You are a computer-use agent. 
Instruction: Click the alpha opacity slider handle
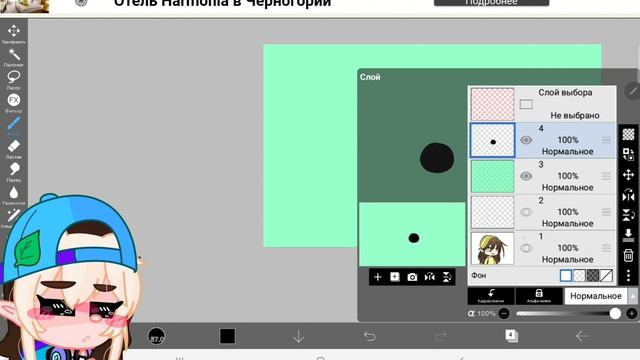click(x=615, y=313)
